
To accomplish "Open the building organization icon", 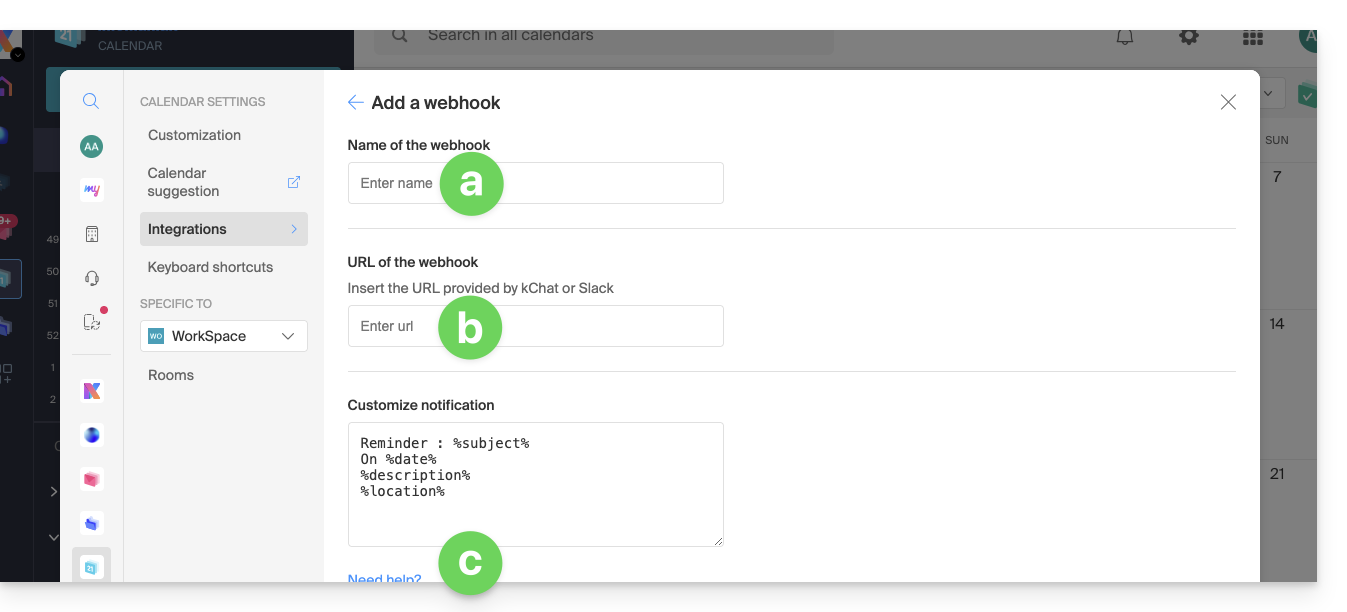I will [91, 234].
